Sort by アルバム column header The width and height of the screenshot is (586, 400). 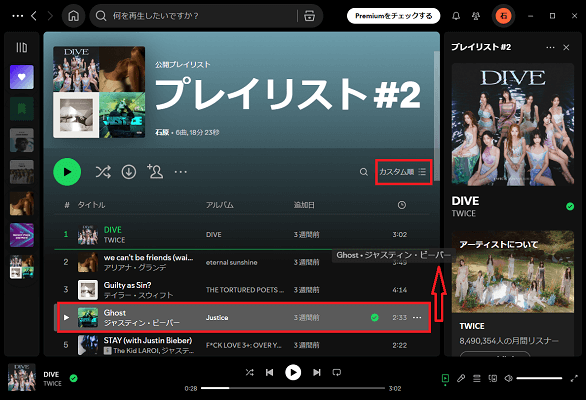click(x=220, y=205)
